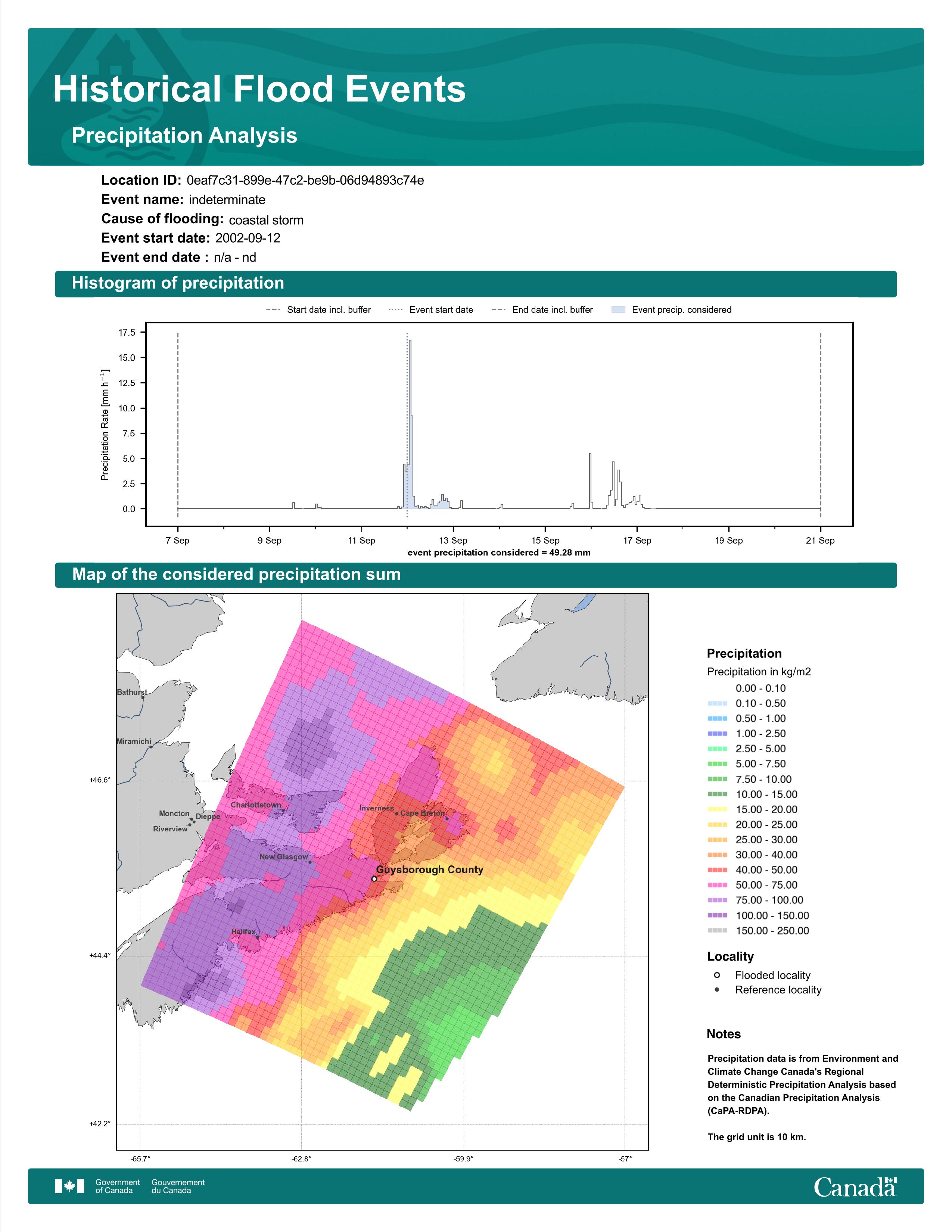Click the Miramichi label on the map
The image size is (952, 1232).
[134, 742]
